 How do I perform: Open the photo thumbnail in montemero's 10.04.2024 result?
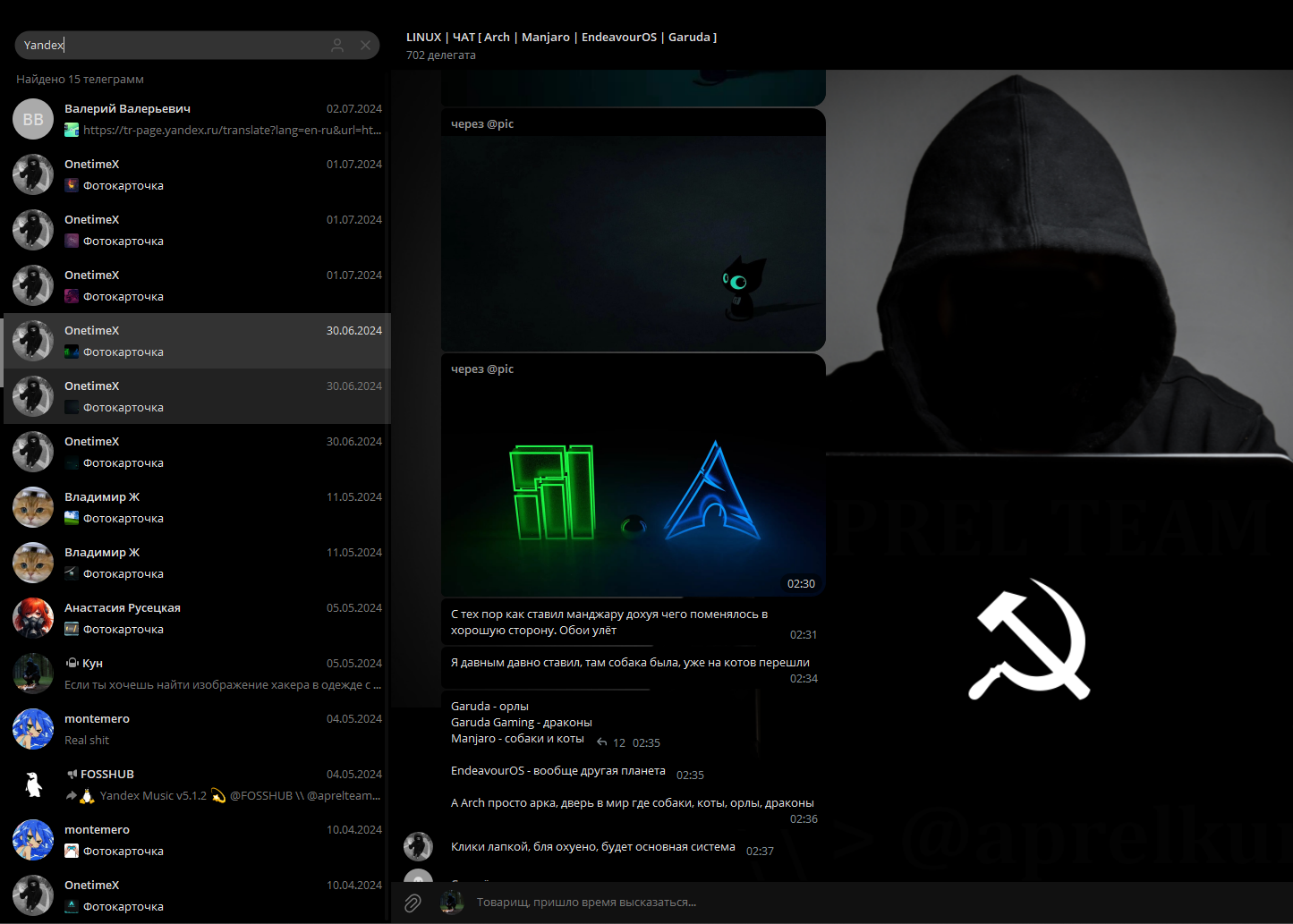pyautogui.click(x=72, y=852)
